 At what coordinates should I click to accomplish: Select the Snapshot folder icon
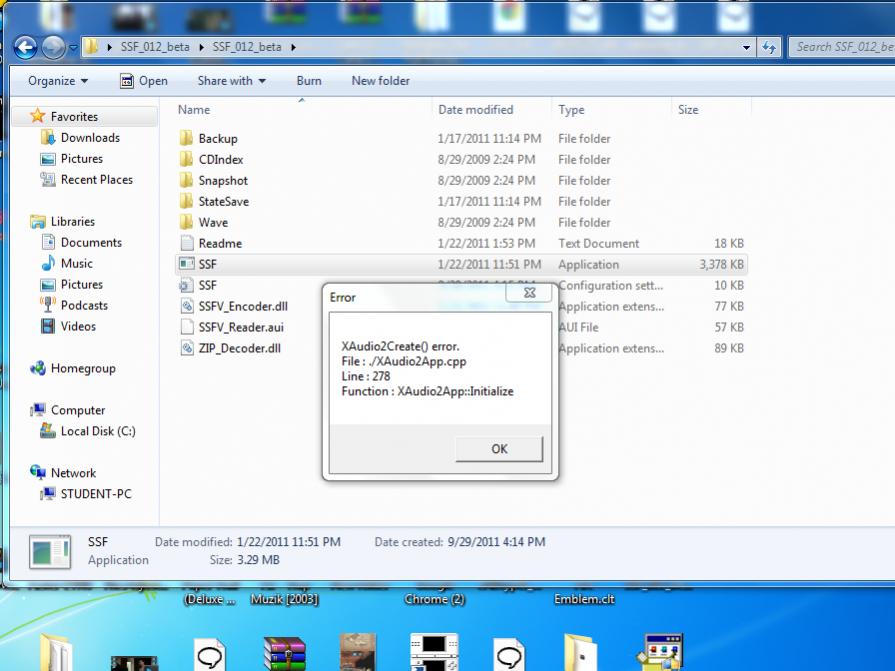(x=186, y=180)
